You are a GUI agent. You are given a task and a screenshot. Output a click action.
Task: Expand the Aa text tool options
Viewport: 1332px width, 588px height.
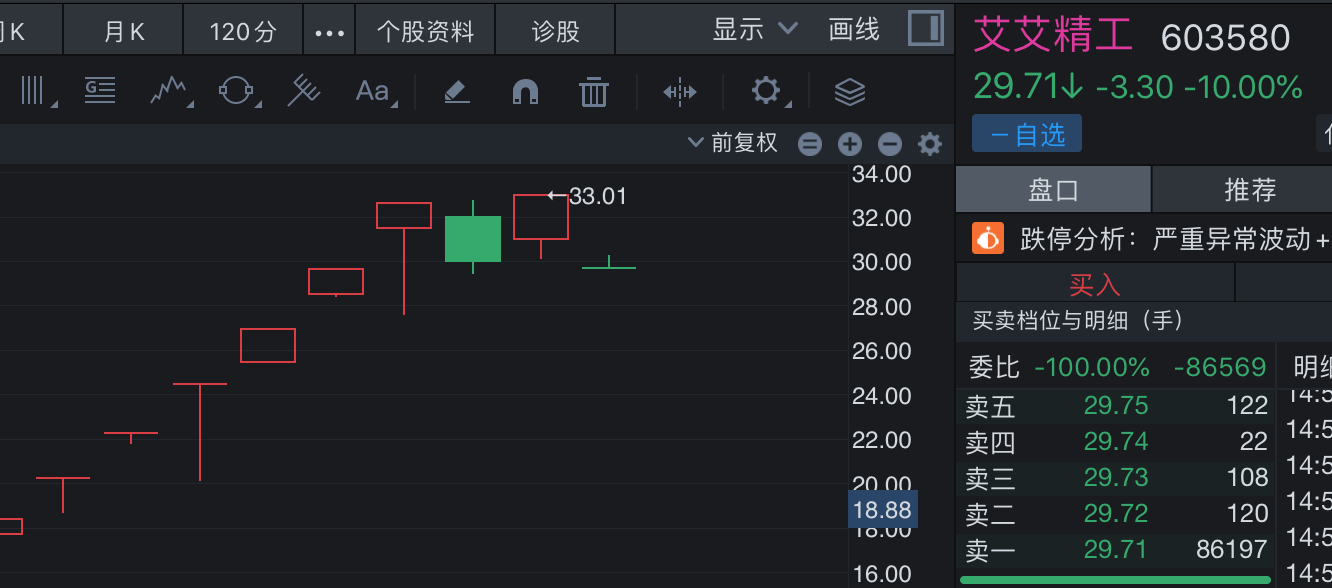(377, 92)
